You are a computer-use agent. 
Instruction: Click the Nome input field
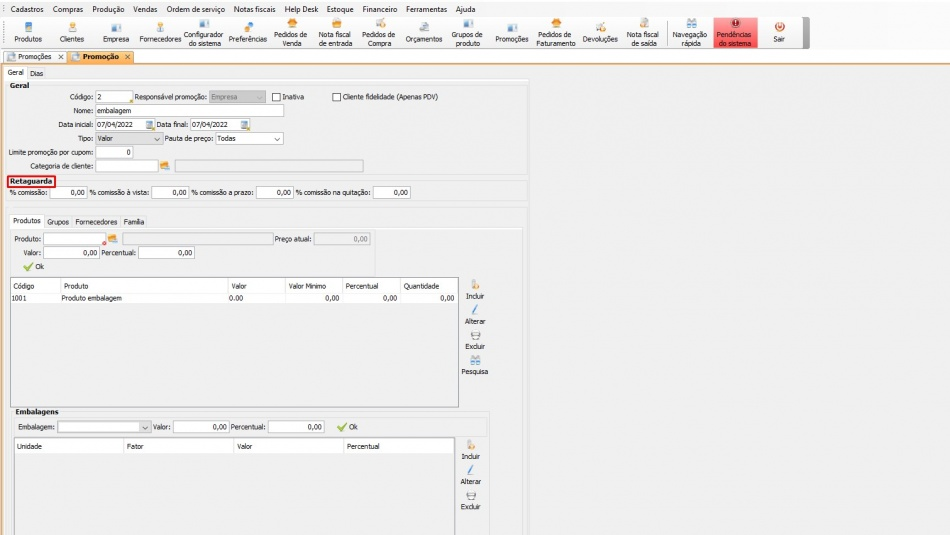[x=189, y=111]
